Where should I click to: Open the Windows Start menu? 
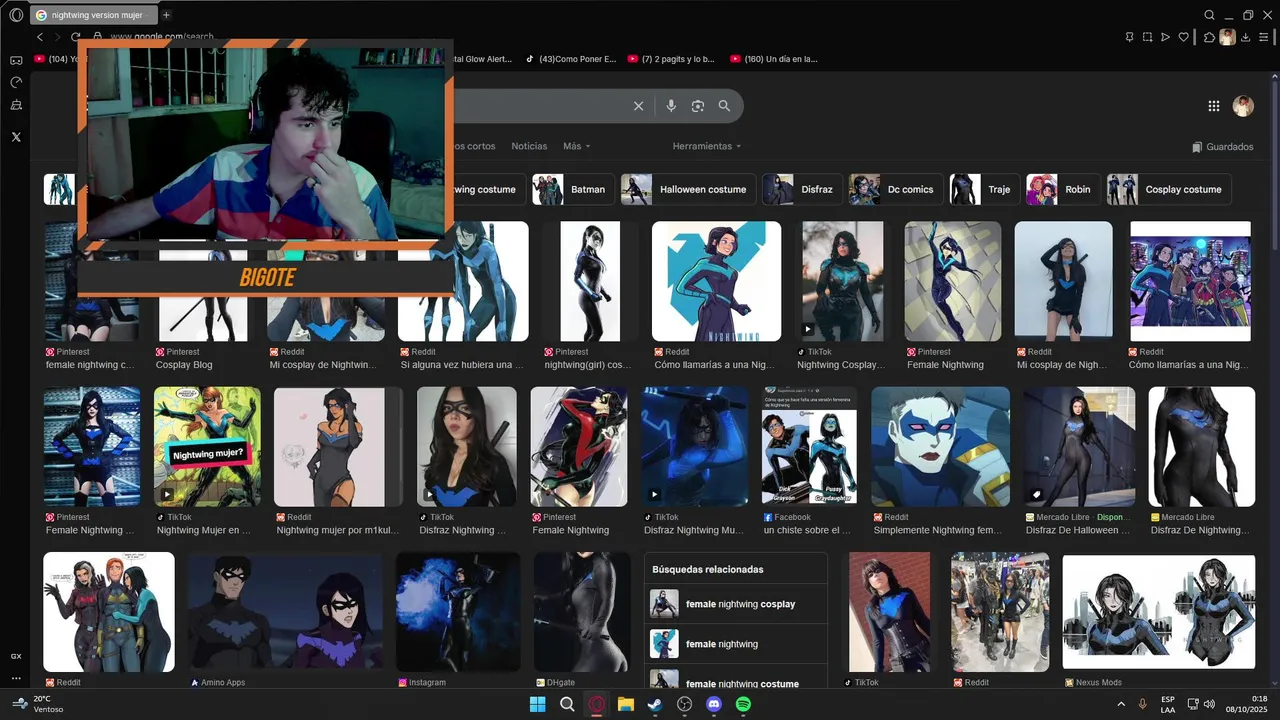click(537, 704)
